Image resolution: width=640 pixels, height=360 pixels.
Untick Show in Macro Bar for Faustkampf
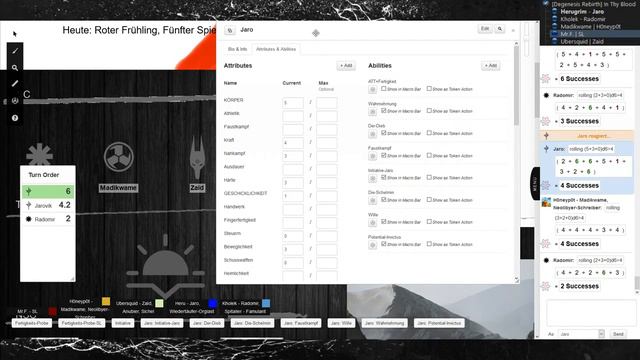(x=384, y=155)
